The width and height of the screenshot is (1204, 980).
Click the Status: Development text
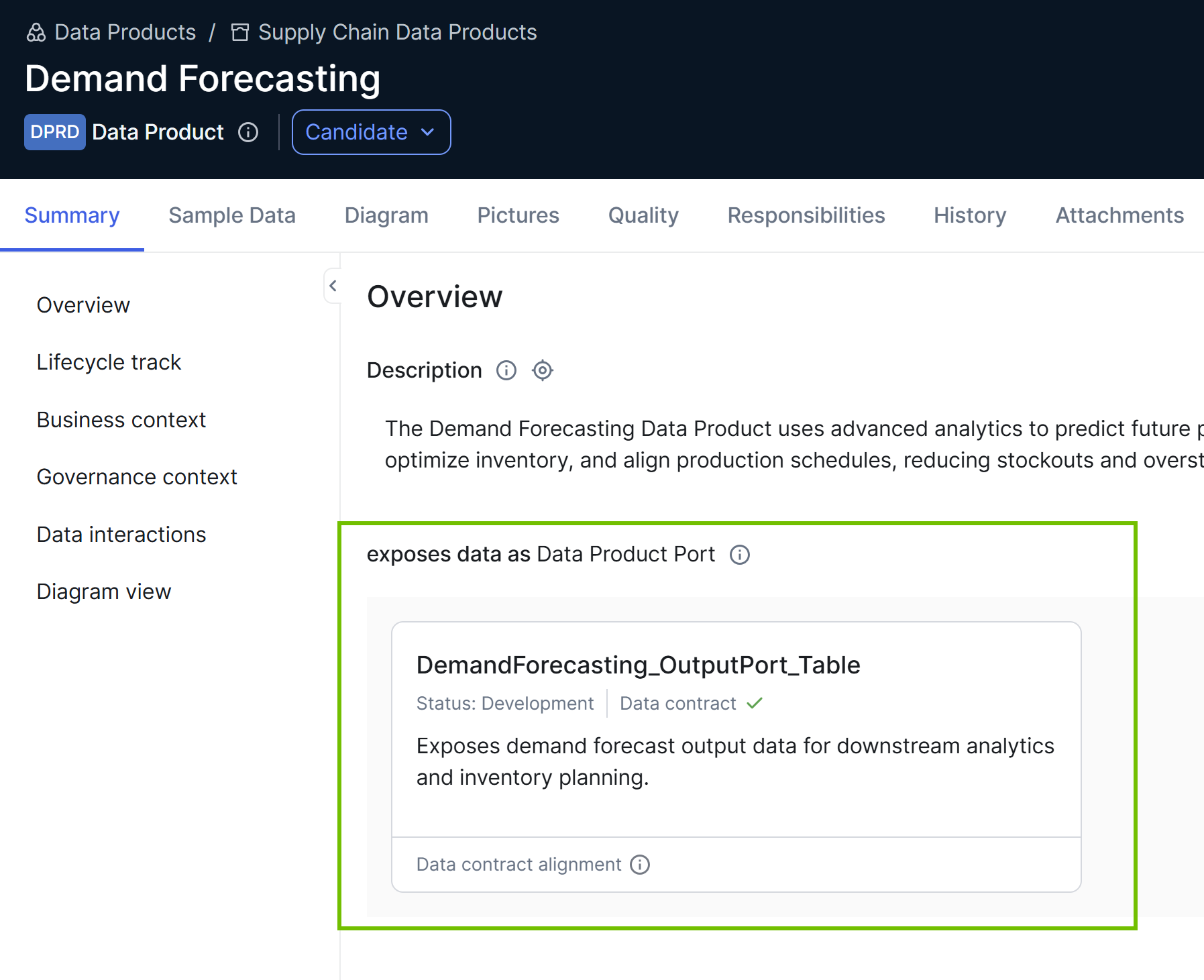(x=505, y=703)
